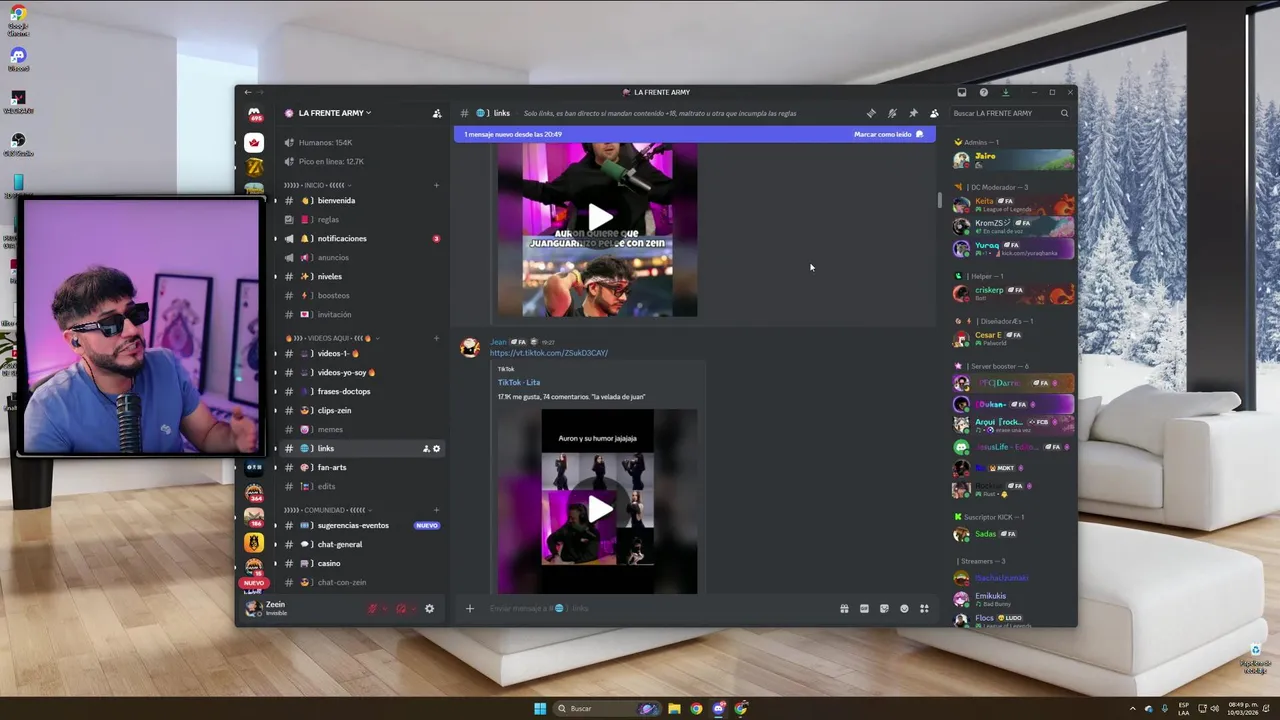Screen dimensions: 1280x720
Task: Open the apps icon in message bar
Action: [924, 608]
